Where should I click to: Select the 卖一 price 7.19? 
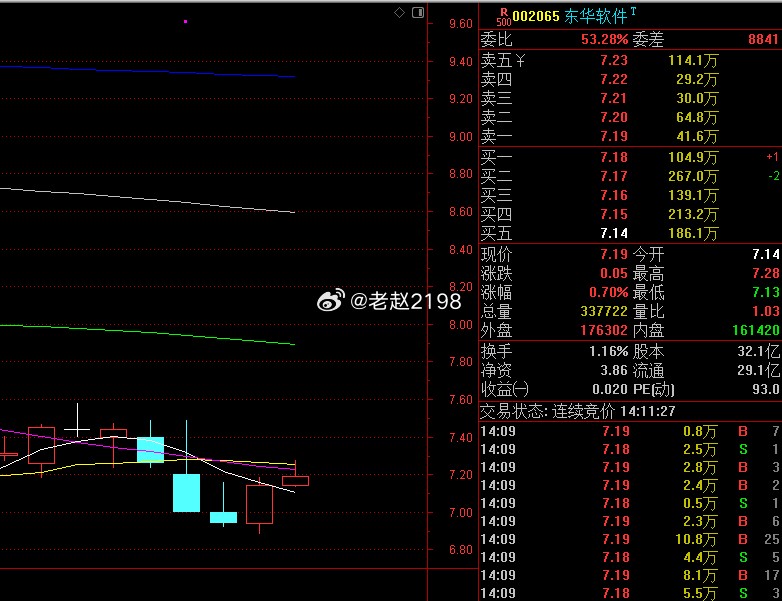pyautogui.click(x=614, y=136)
